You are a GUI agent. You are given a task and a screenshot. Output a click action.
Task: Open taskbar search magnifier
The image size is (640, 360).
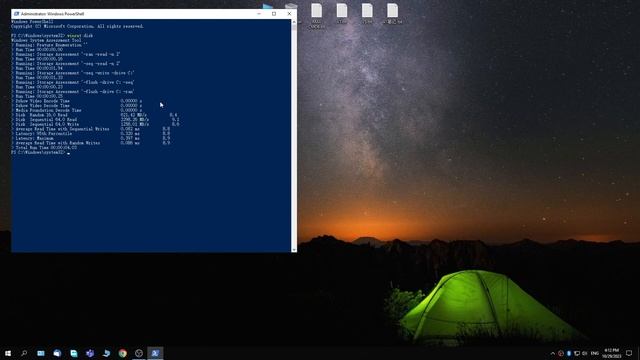[x=24, y=353]
